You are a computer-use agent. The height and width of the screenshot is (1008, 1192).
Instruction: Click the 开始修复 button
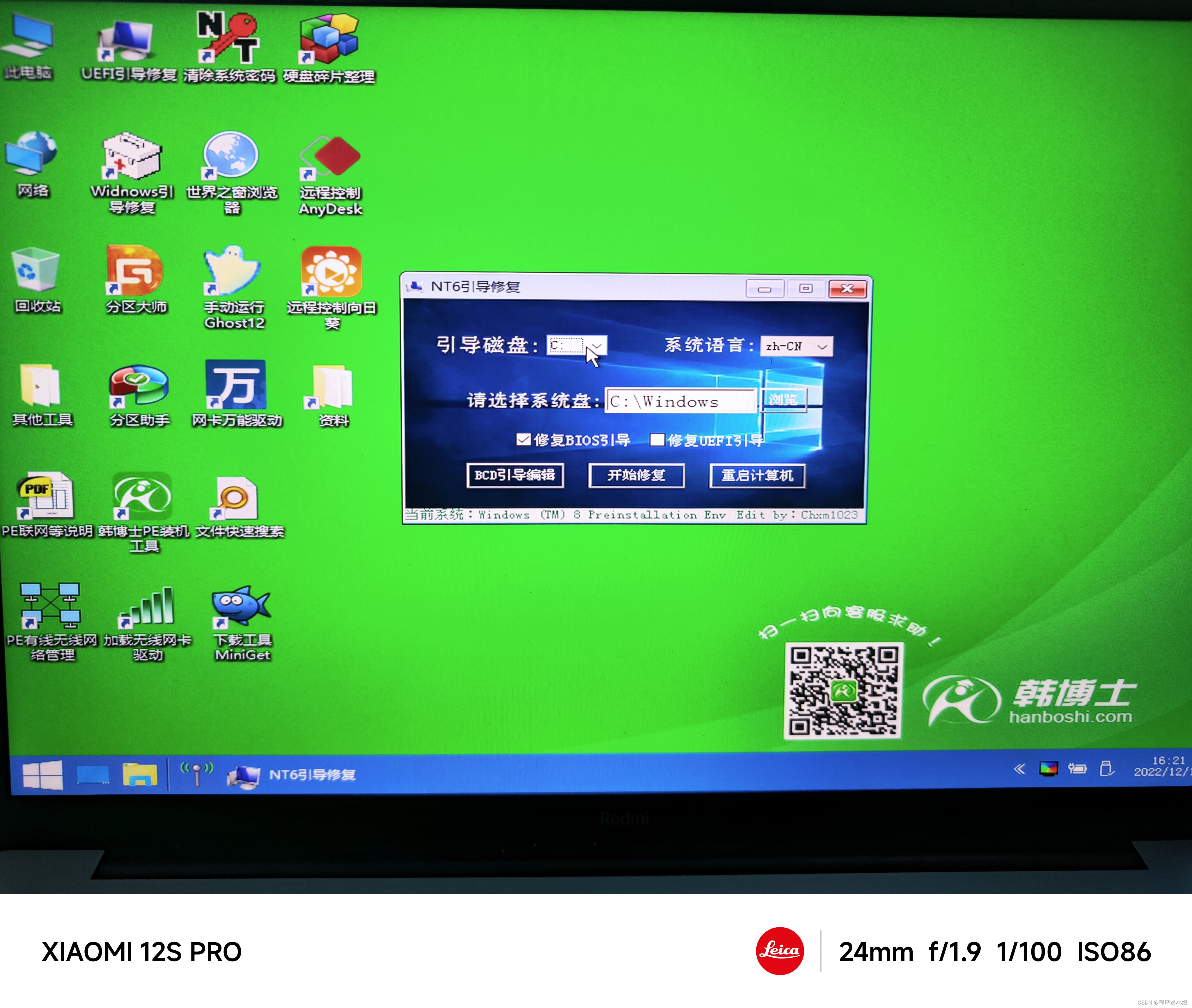636,475
